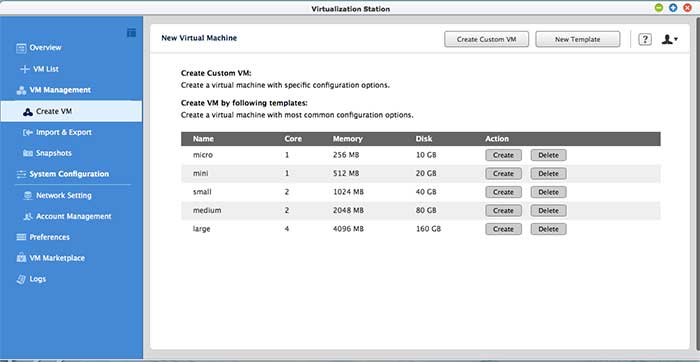
Task: Open the user account dropdown menu
Action: click(670, 39)
